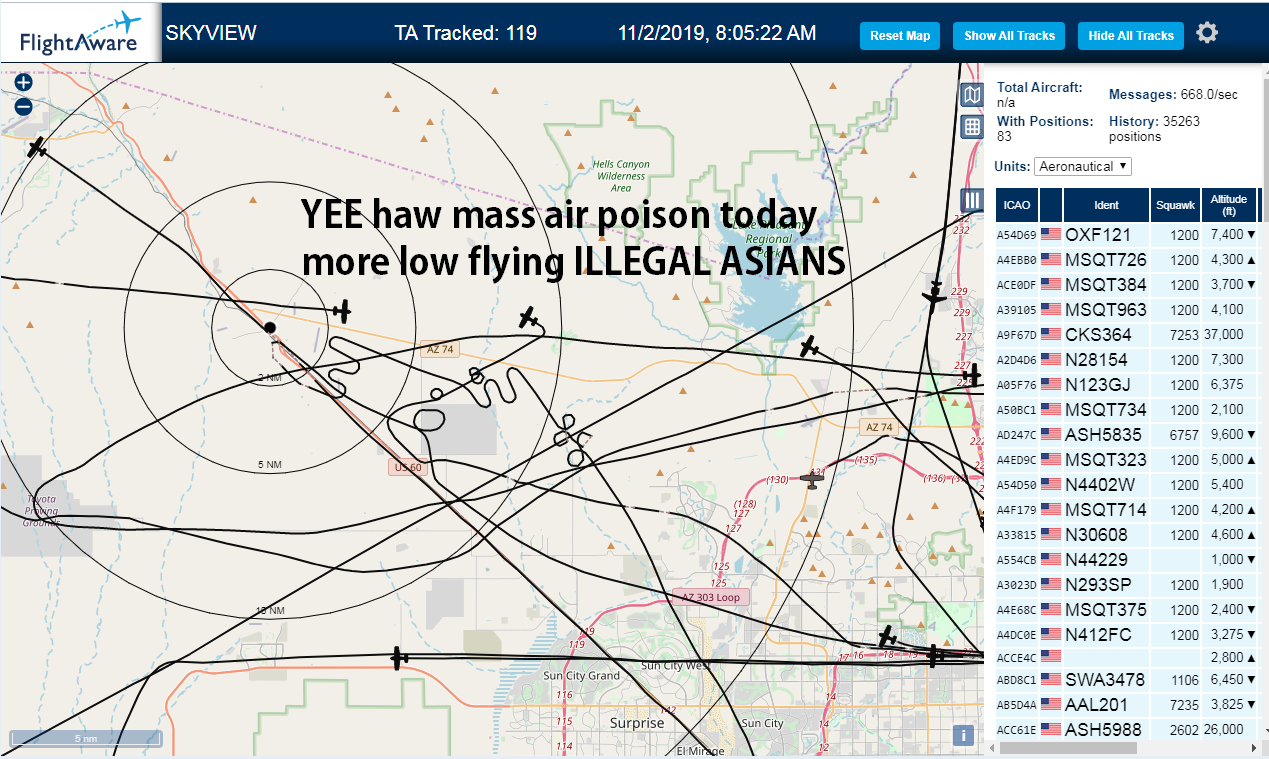Select the aircraft icon near the 229 route marker
This screenshot has width=1269, height=759.
pos(934,297)
